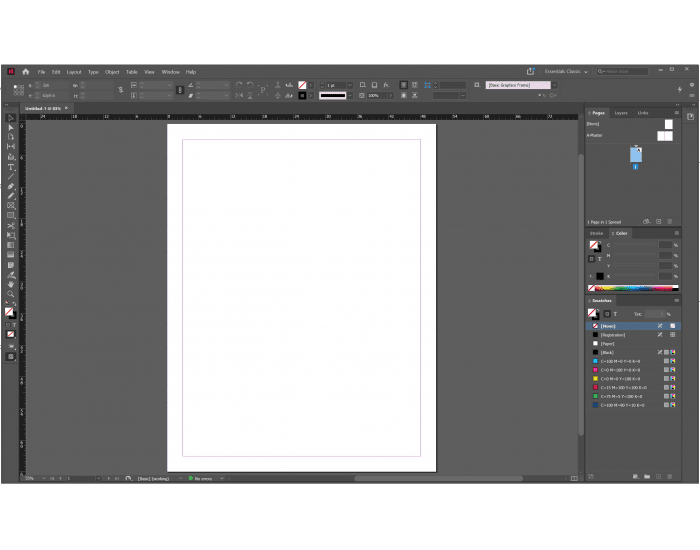Open the zoom level dropdown in the status bar
700x550 pixels.
[44, 479]
